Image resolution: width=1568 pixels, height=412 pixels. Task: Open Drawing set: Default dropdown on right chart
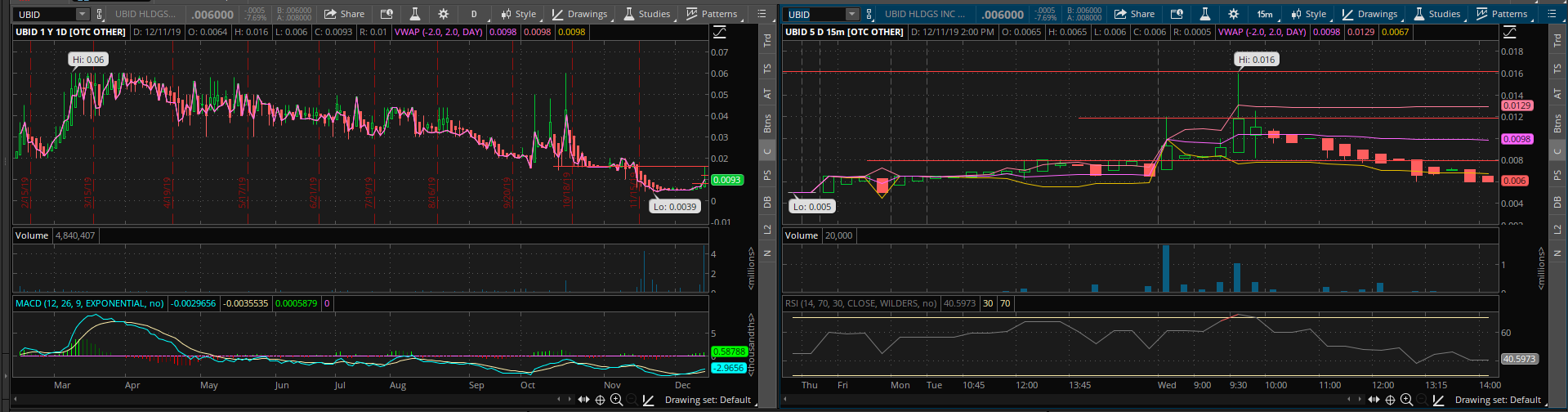(x=1498, y=400)
